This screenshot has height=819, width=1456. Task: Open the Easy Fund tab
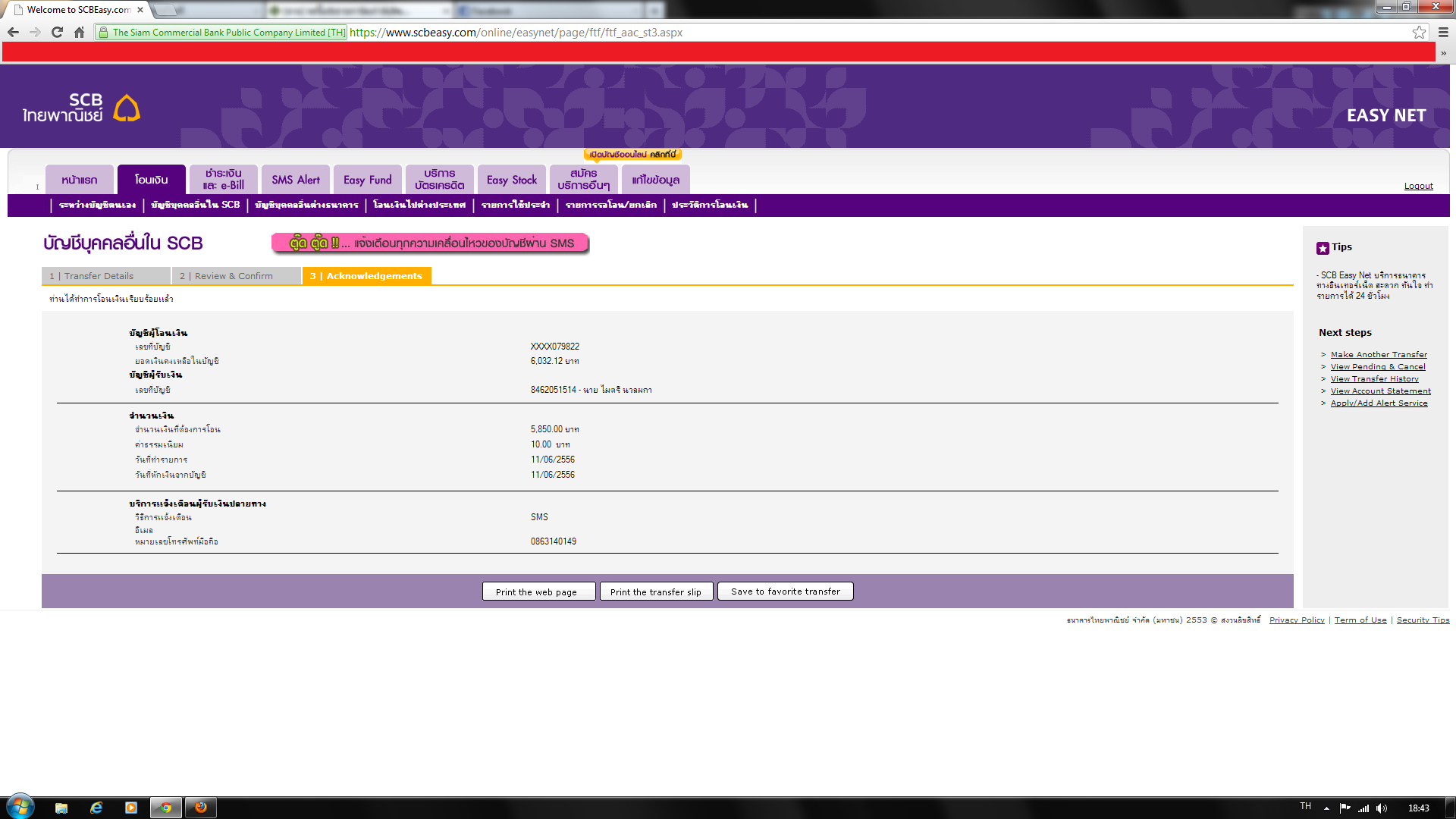pos(368,180)
